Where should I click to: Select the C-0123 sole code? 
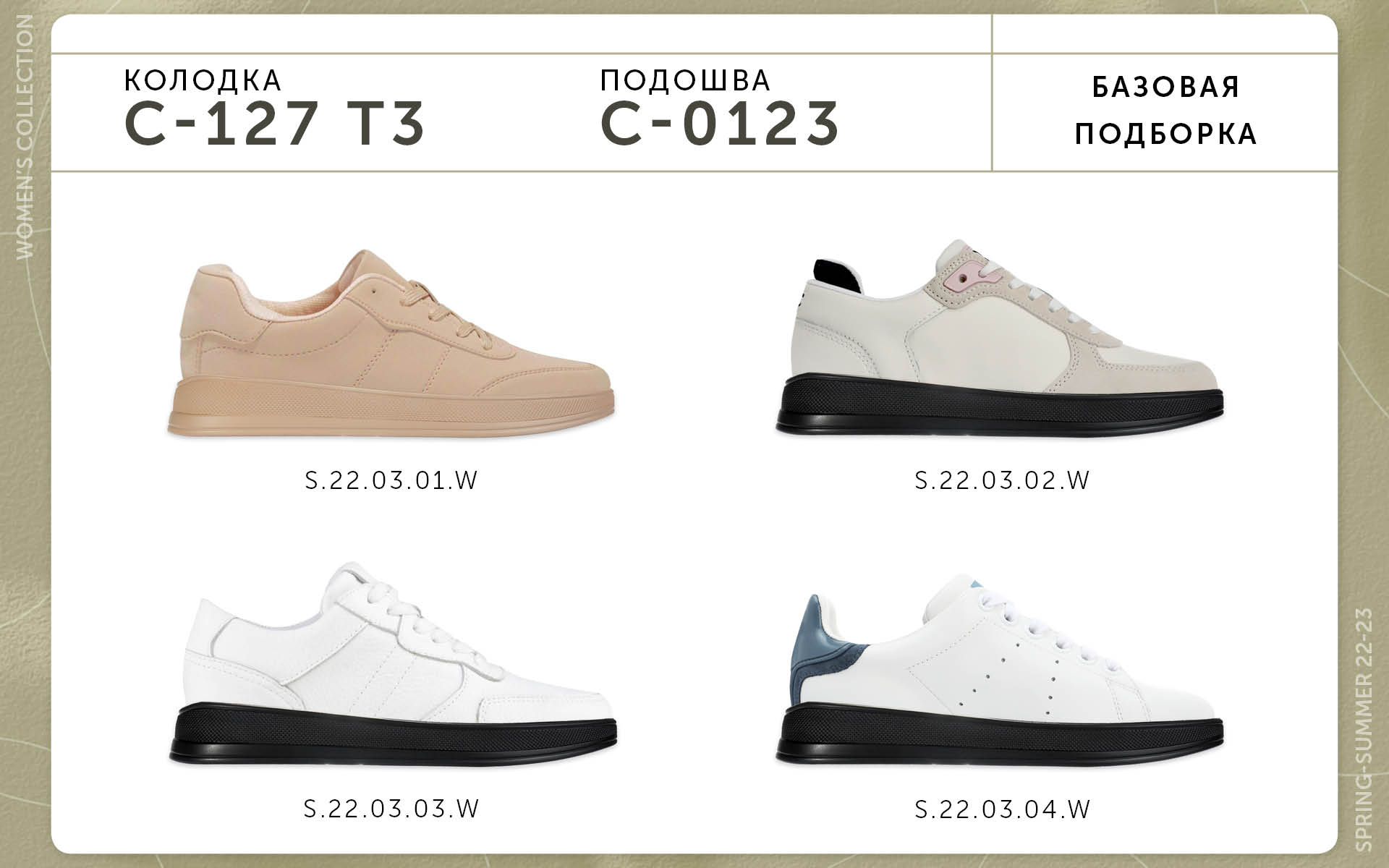[720, 123]
